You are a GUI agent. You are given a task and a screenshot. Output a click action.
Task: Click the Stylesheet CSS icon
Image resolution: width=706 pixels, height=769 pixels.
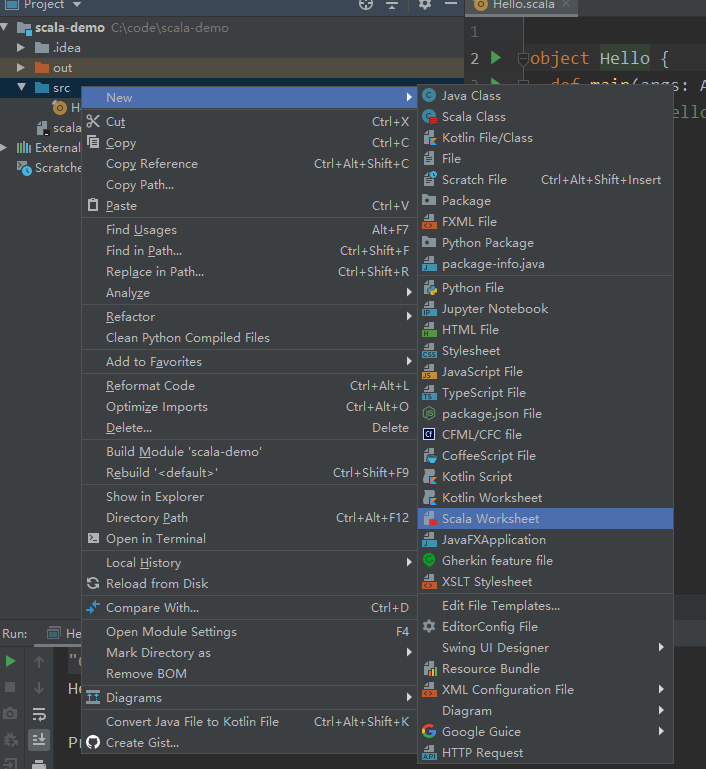pos(429,351)
